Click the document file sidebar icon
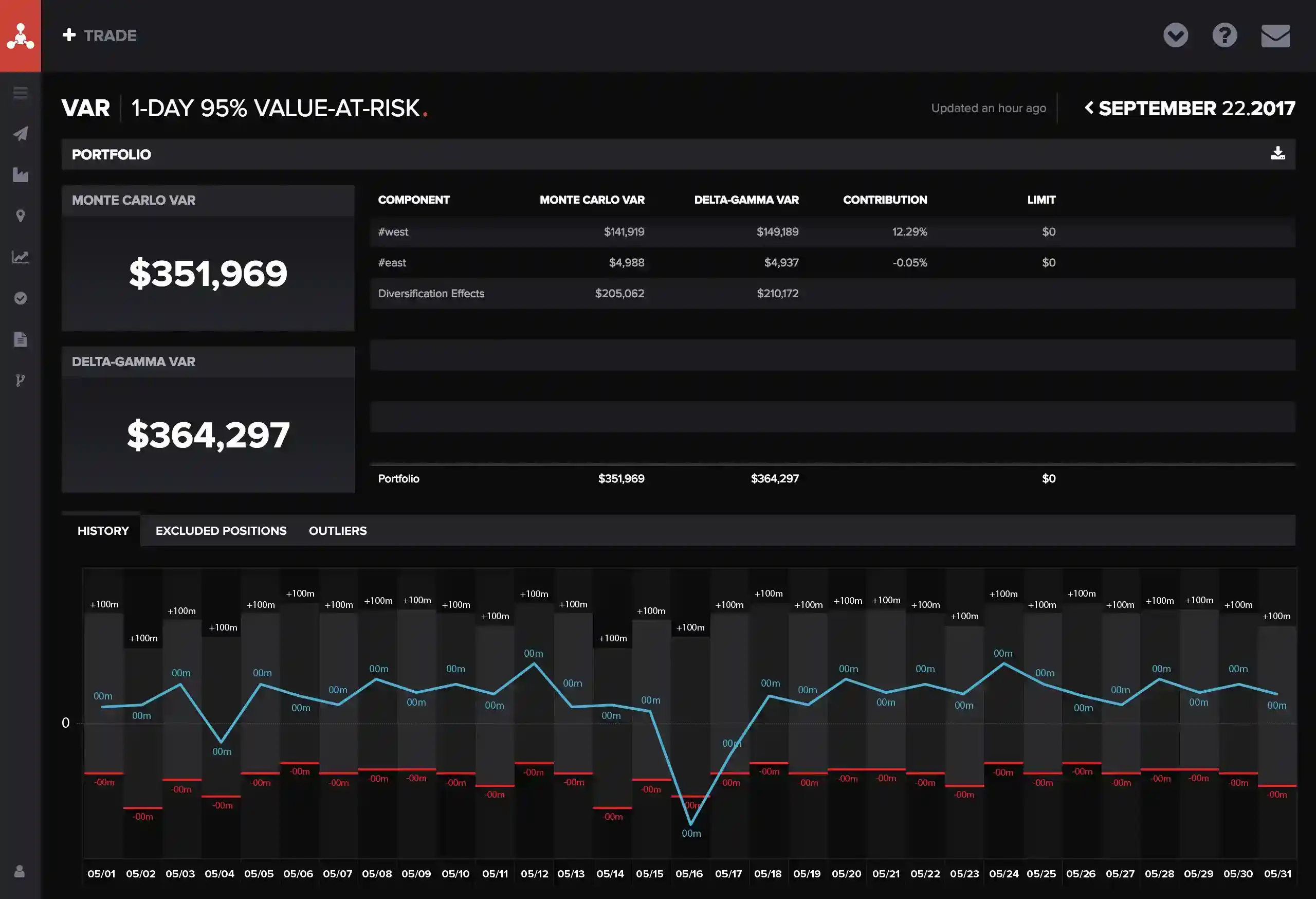 pyautogui.click(x=21, y=339)
